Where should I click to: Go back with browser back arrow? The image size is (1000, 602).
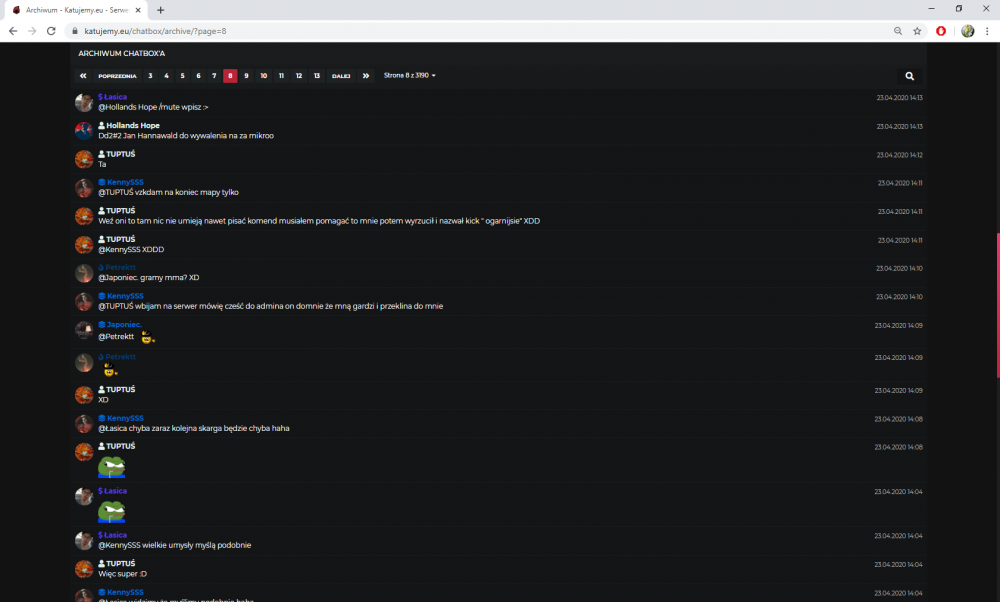point(13,31)
